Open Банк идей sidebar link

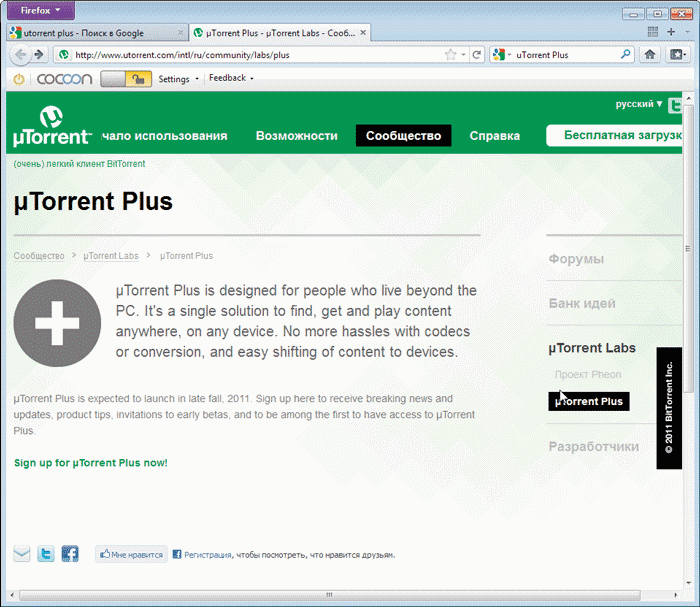click(x=582, y=304)
